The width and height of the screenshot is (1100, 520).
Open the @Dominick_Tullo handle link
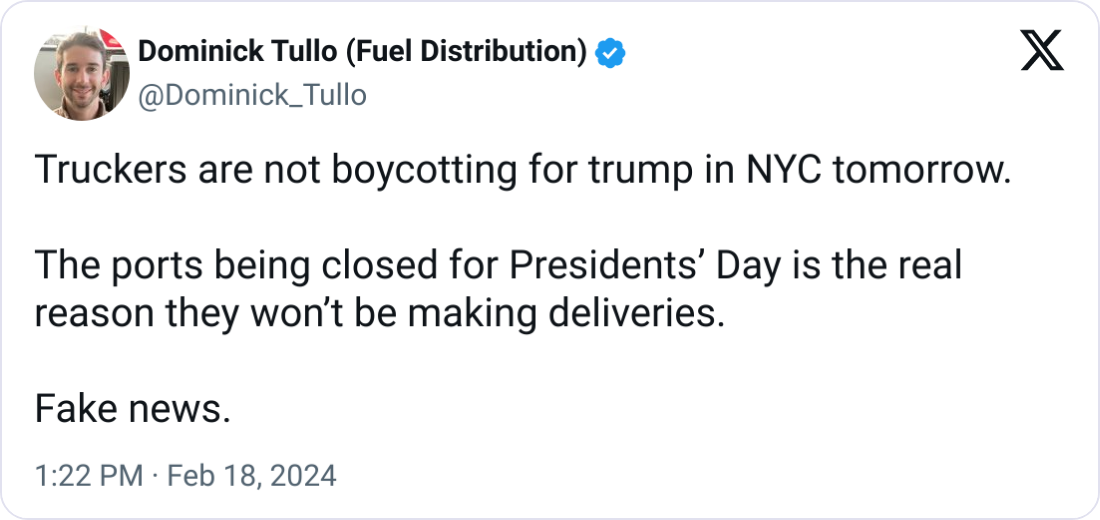pos(251,95)
